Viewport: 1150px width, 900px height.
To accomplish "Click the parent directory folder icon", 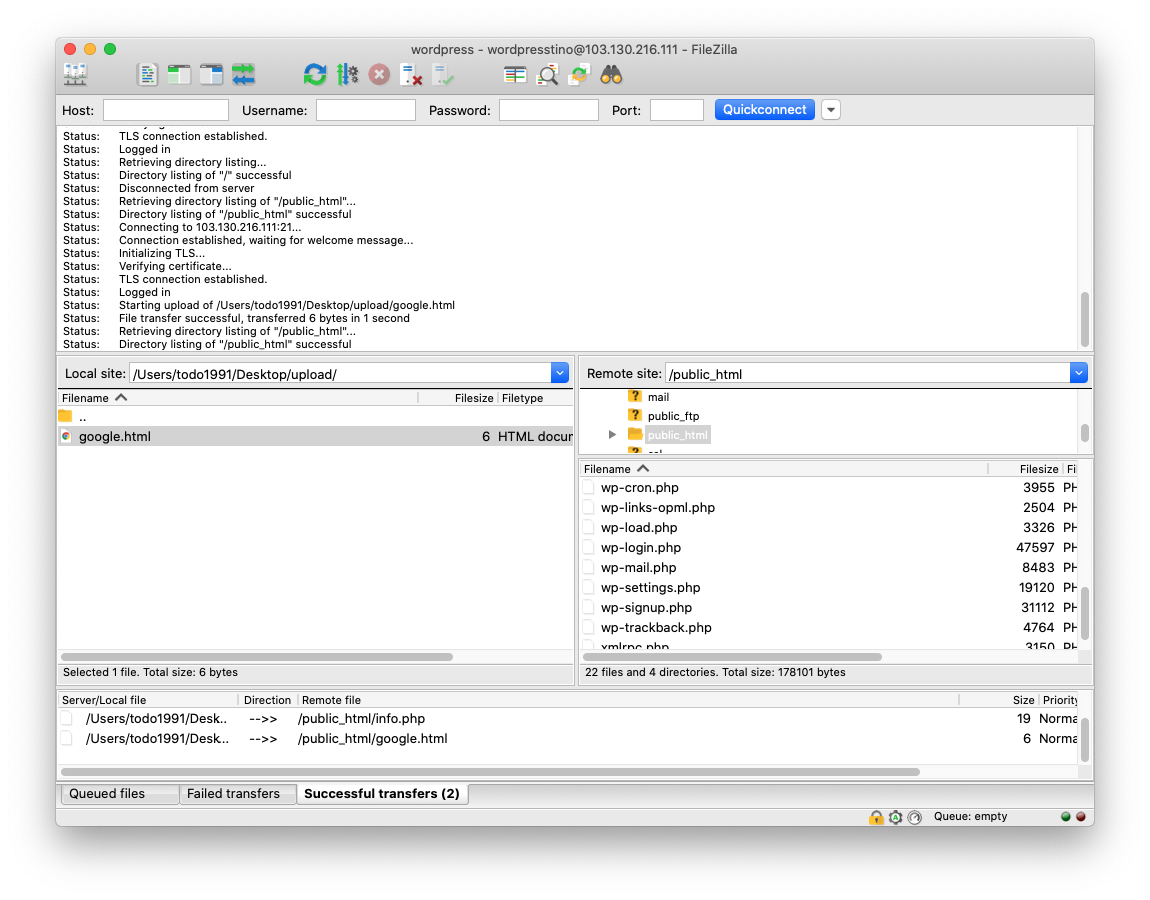I will click(65, 417).
